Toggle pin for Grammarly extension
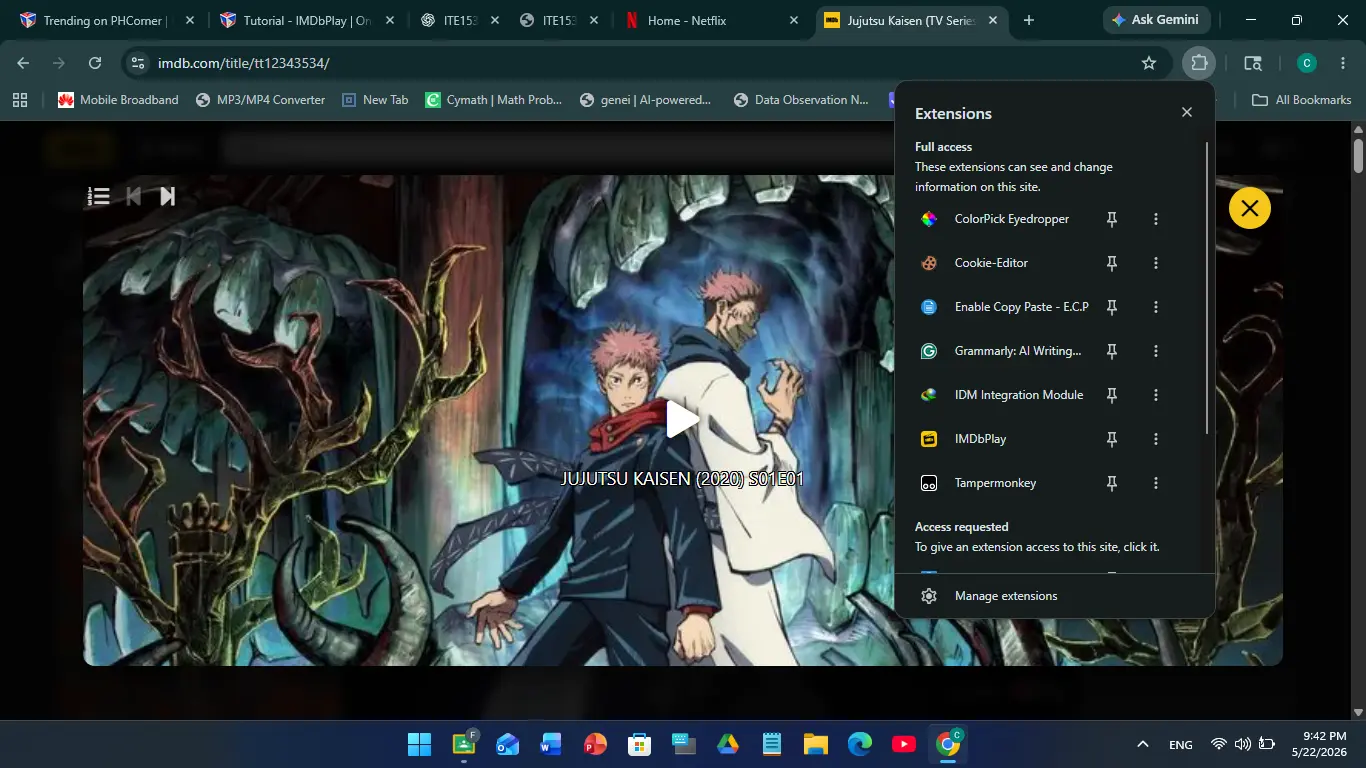This screenshot has width=1366, height=768. coord(1111,351)
